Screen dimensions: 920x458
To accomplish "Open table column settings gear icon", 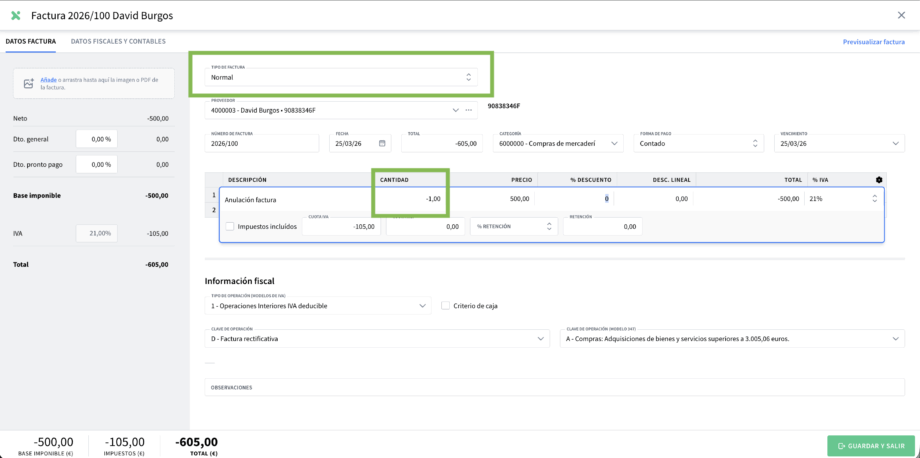I will click(x=879, y=180).
